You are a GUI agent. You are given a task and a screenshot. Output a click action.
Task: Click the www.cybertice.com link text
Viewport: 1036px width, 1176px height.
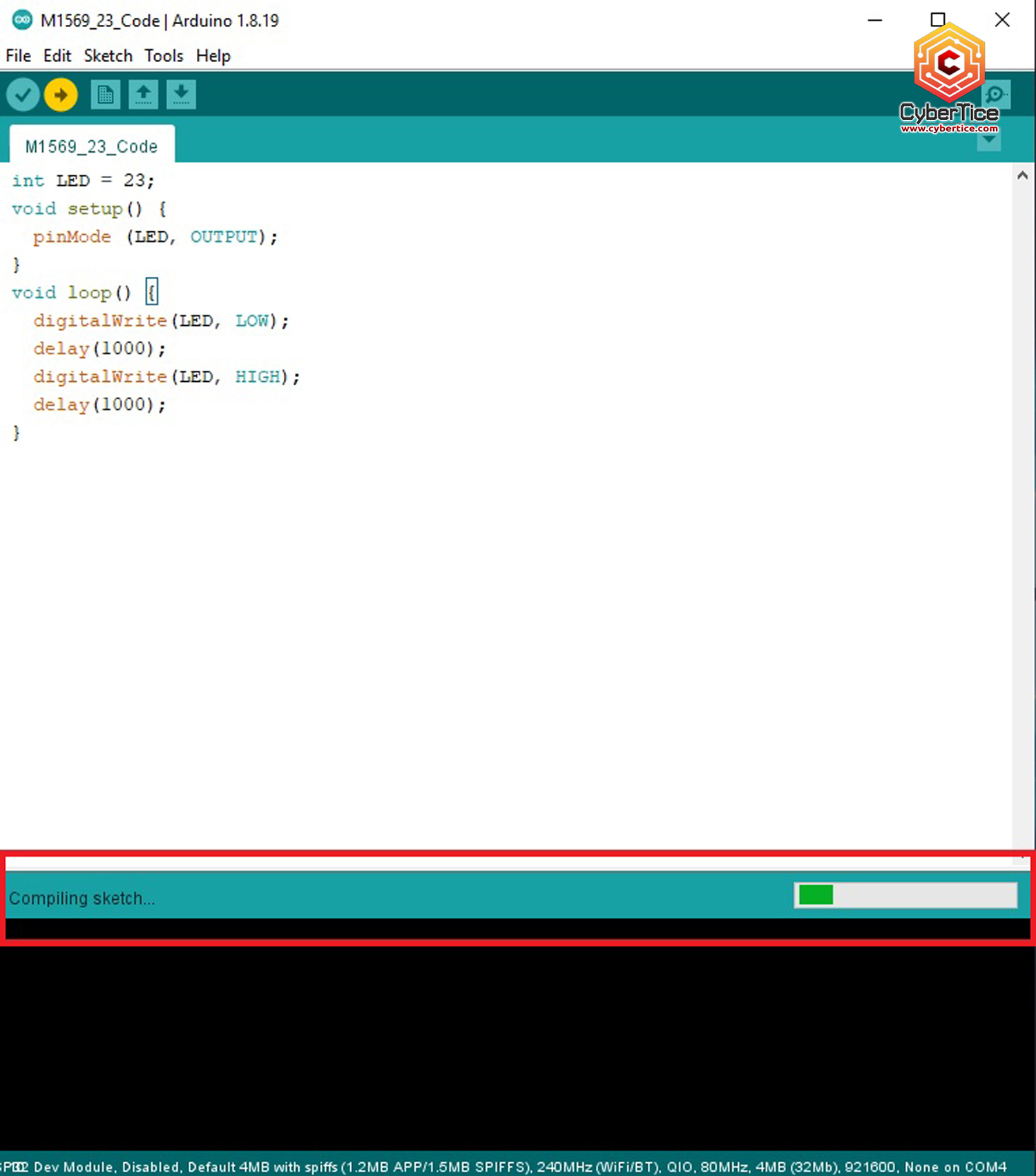[949, 128]
